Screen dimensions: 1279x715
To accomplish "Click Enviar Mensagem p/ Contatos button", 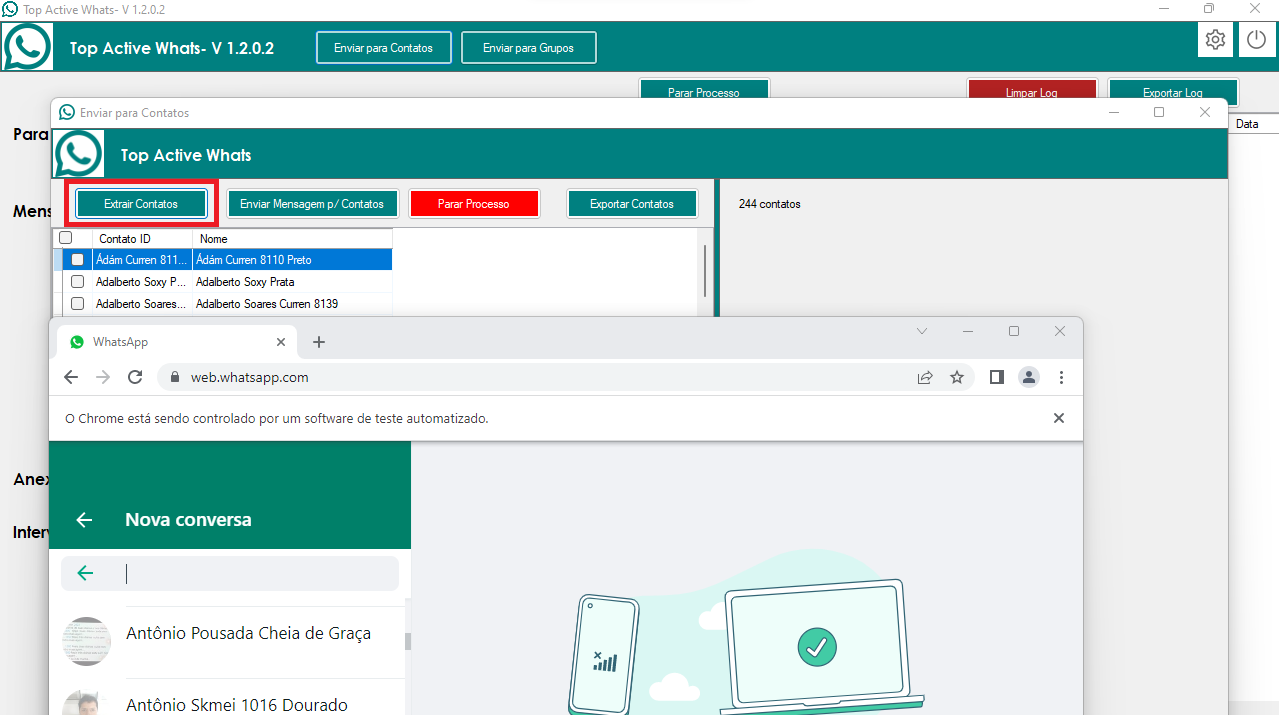I will click(312, 204).
